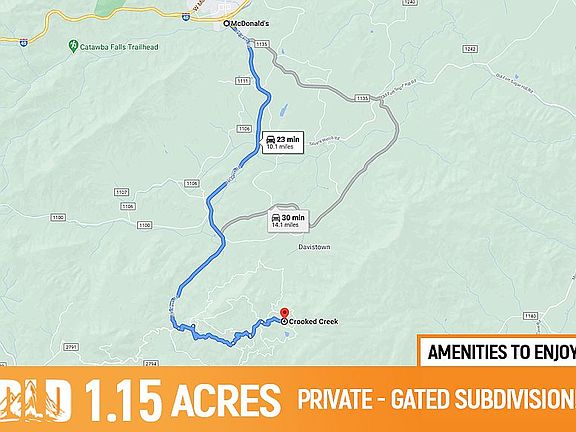
Task: Click the Private - Gated Subdivision text
Action: tap(436, 399)
